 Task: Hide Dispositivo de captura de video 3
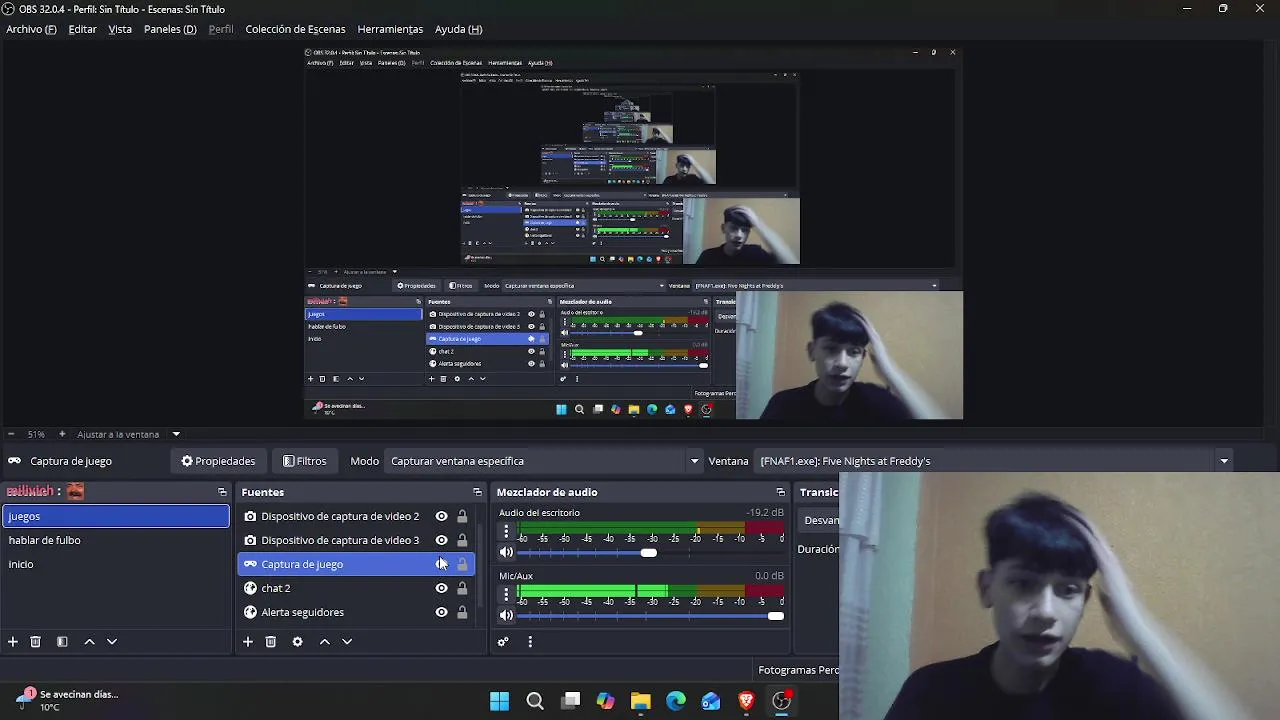(441, 540)
